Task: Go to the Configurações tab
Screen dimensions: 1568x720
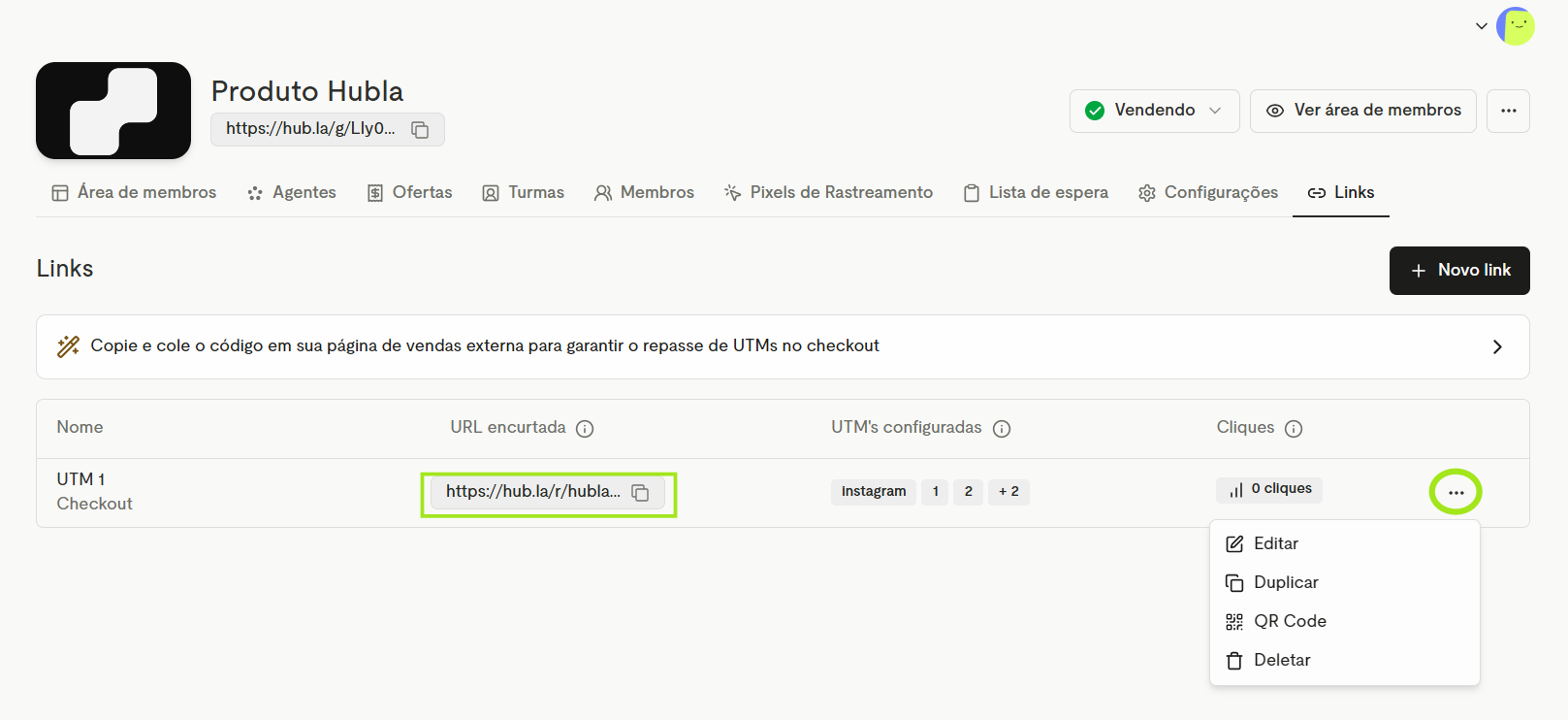Action: tap(1207, 192)
